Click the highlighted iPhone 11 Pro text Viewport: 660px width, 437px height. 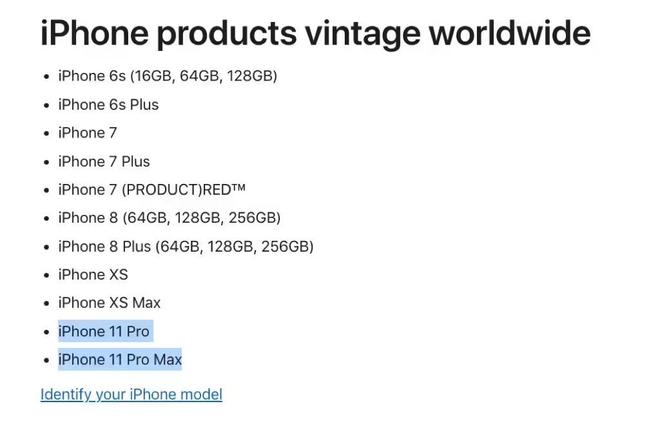(x=104, y=332)
